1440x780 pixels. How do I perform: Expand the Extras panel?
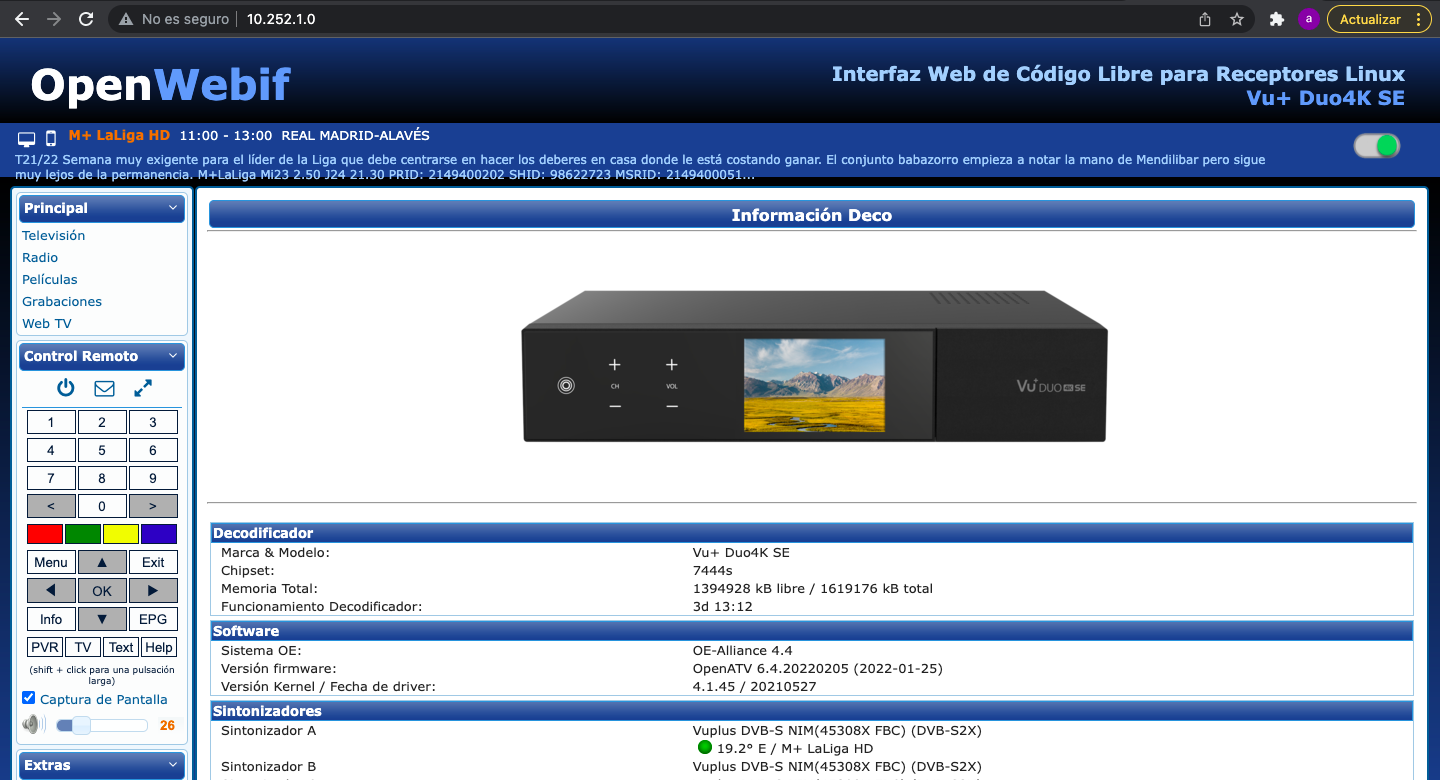pyautogui.click(x=173, y=765)
